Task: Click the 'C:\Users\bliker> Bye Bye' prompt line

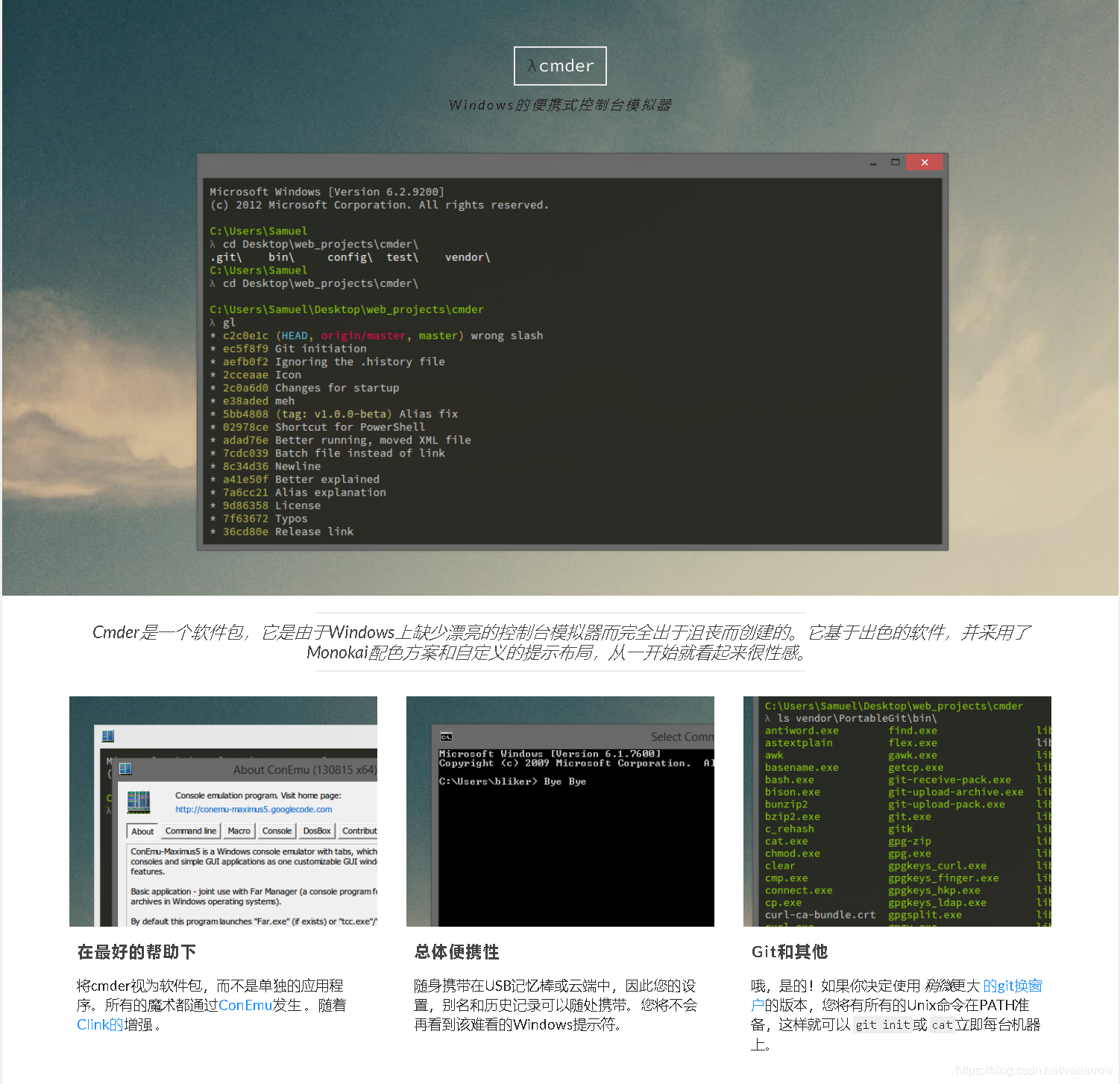Action: pyautogui.click(x=512, y=781)
